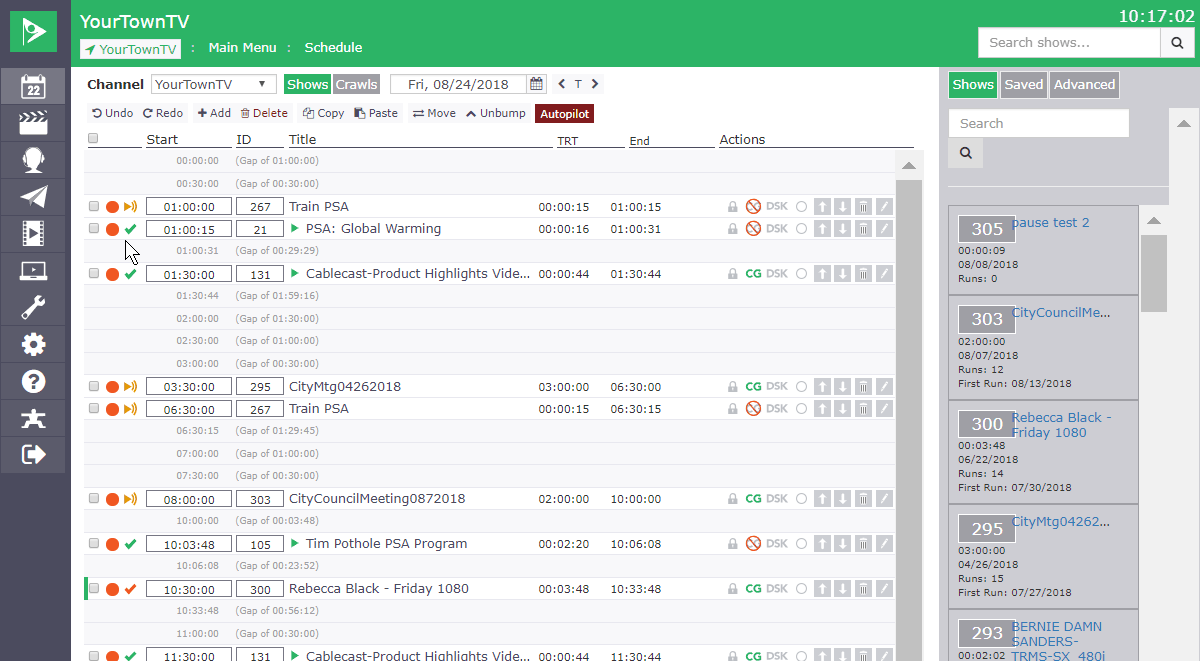
Task: Open the Schedule header link
Action: (x=333, y=48)
